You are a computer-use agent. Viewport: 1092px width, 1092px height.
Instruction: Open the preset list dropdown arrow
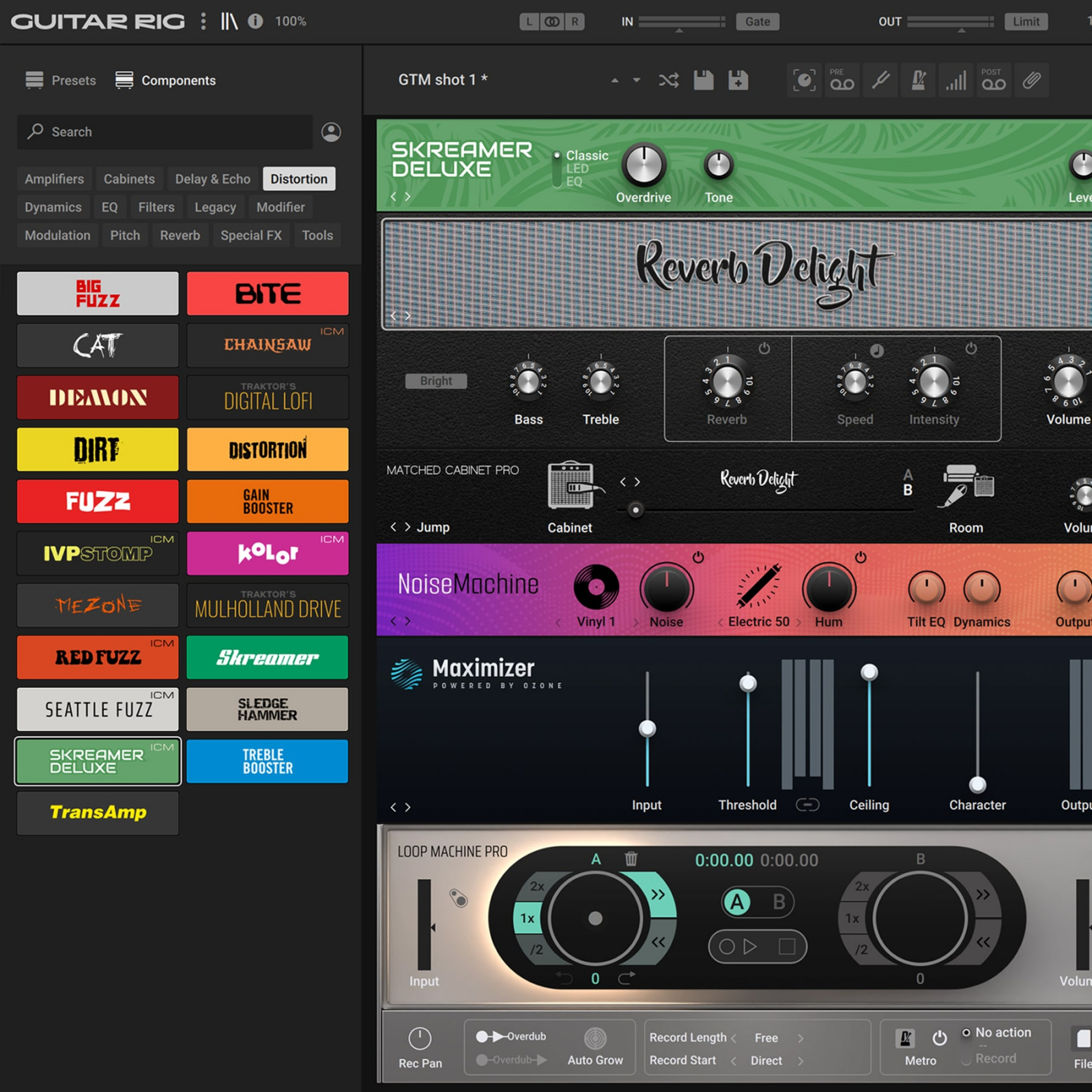point(636,81)
